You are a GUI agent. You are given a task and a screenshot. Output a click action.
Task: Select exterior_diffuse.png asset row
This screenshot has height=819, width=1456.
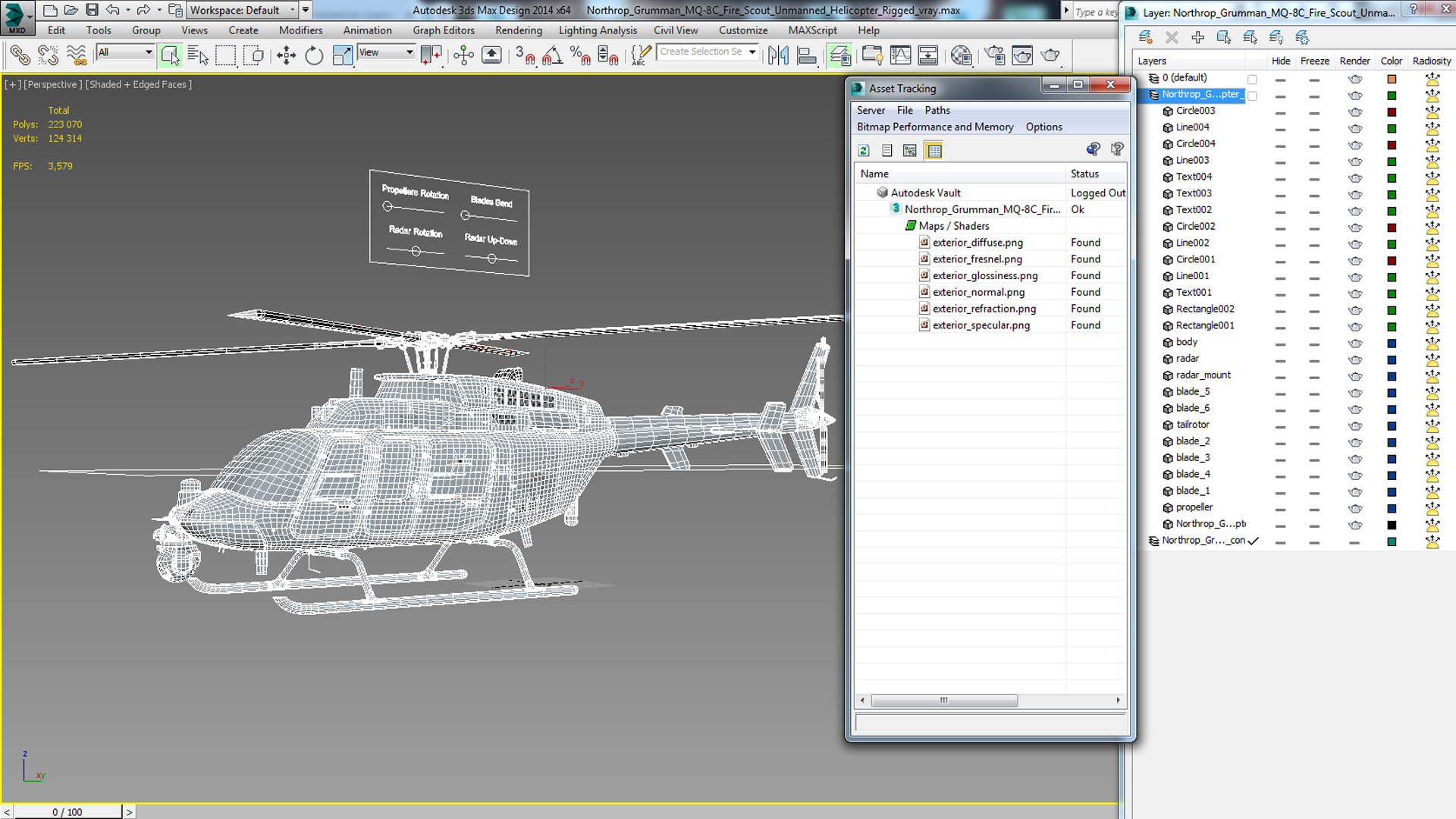[990, 243]
